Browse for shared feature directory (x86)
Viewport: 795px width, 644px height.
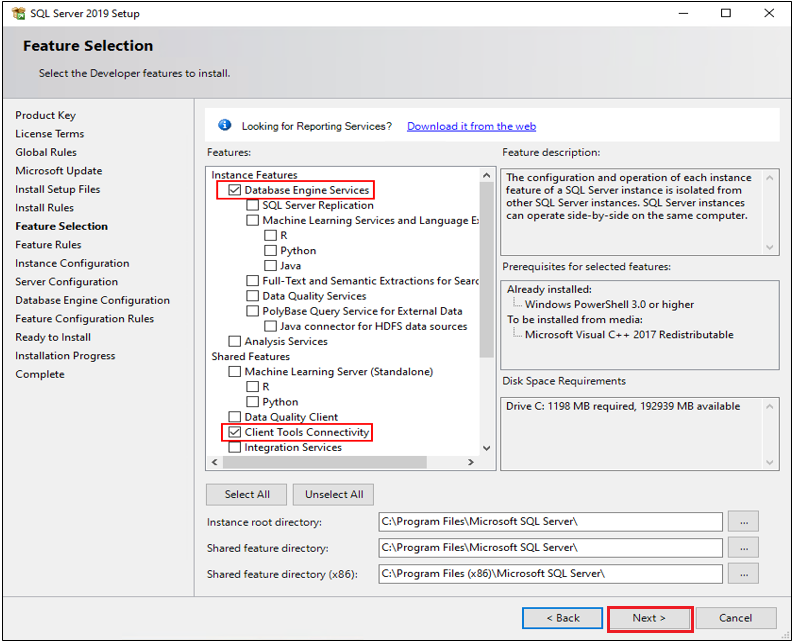point(743,574)
